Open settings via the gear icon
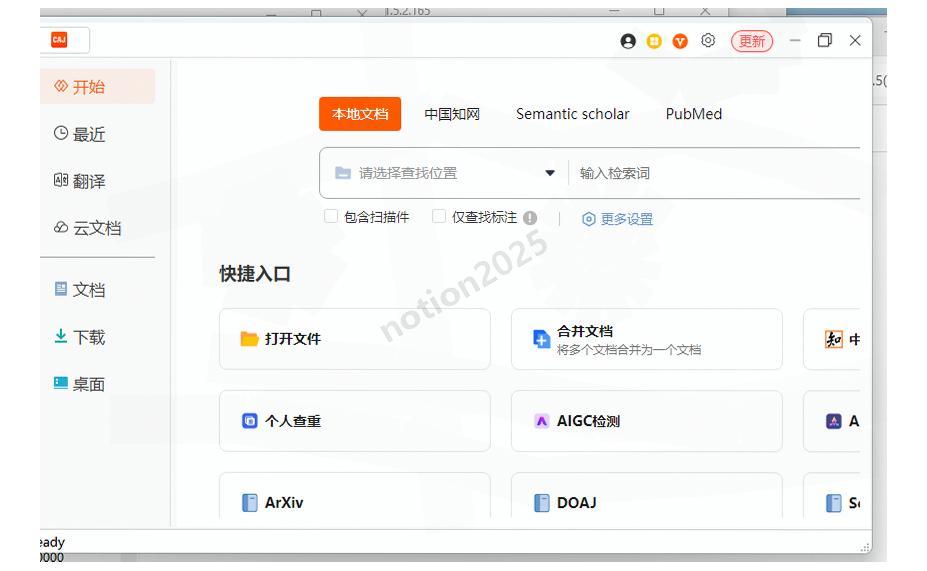This screenshot has width=927, height=571. (x=708, y=40)
